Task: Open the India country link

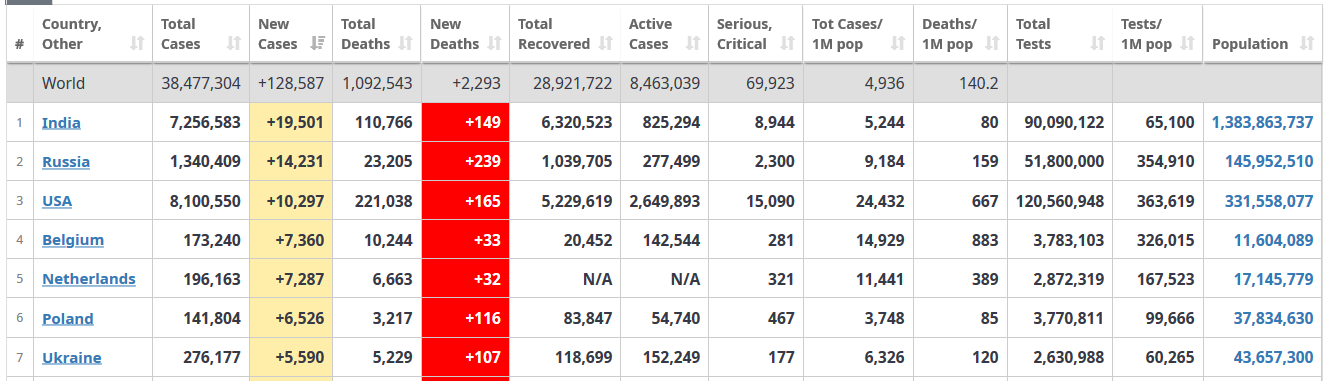Action: click(61, 123)
